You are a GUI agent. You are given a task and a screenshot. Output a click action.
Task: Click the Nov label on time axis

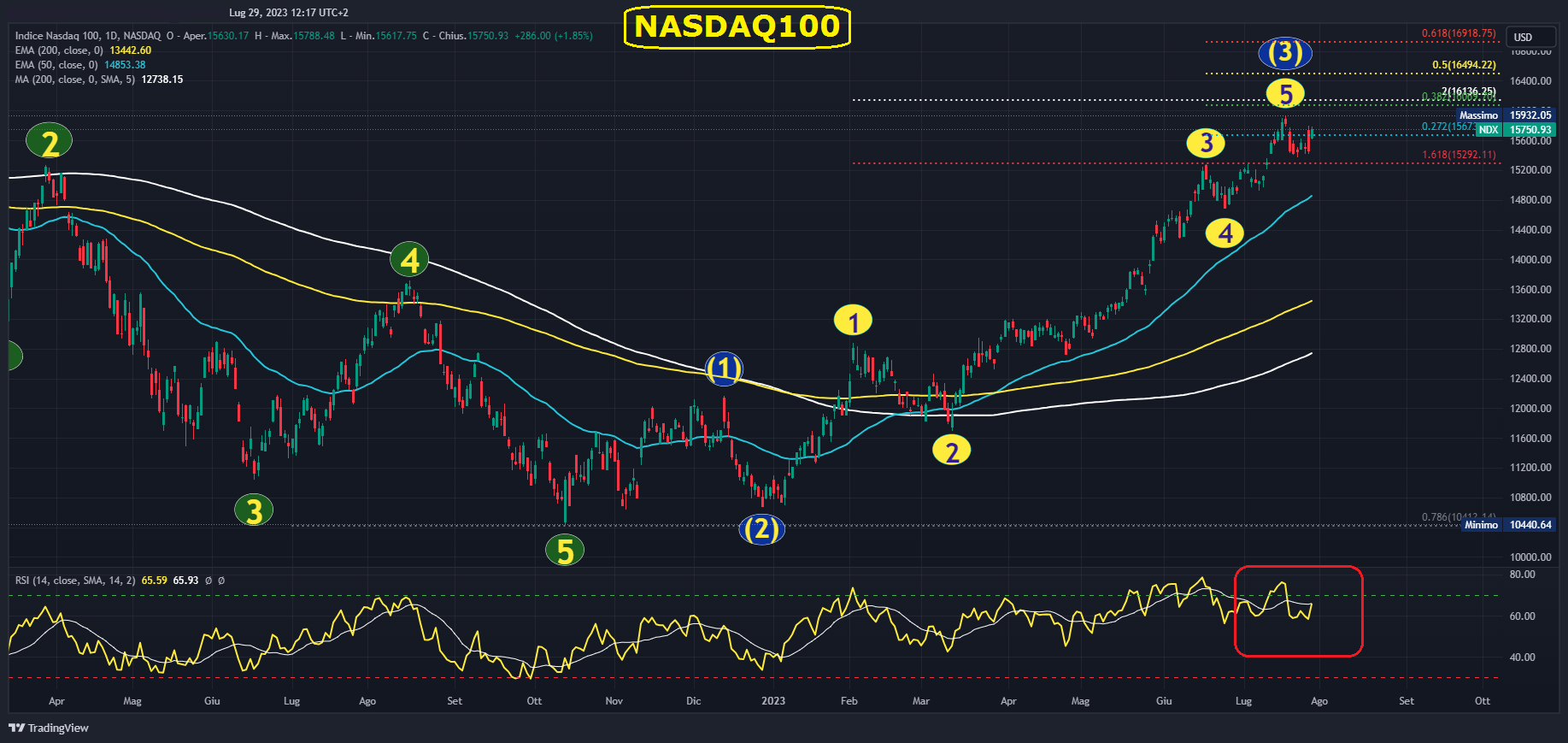click(x=614, y=701)
